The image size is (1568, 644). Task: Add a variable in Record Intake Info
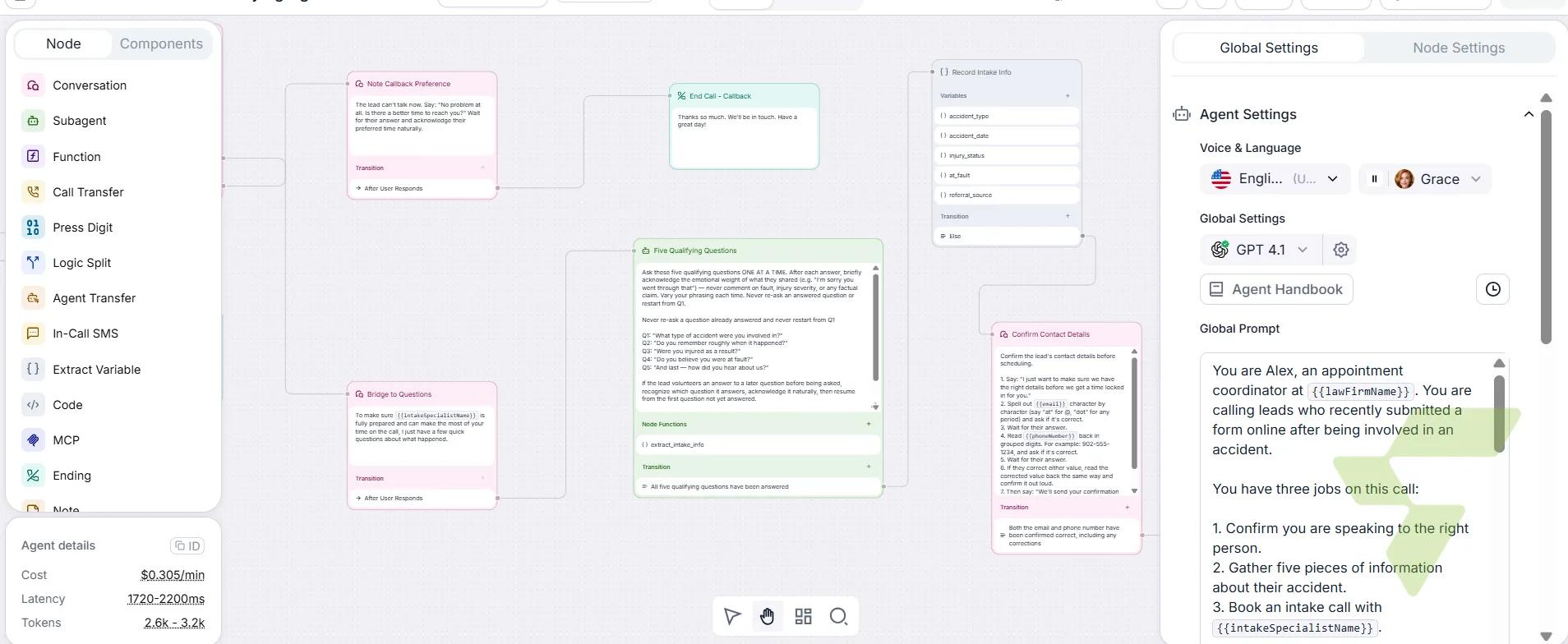point(1068,96)
